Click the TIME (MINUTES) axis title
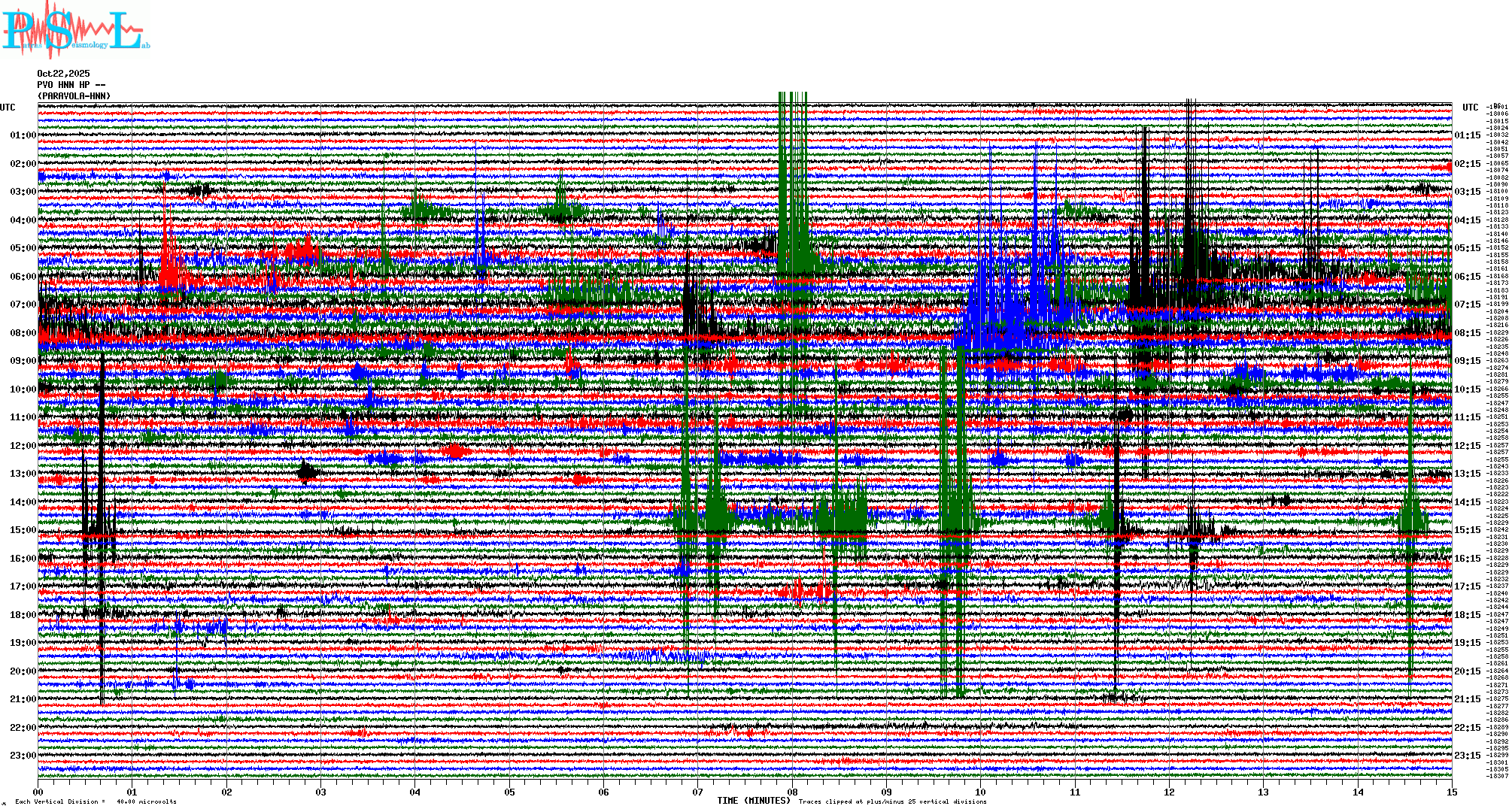Image resolution: width=1512 pixels, height=812 pixels. tap(753, 801)
